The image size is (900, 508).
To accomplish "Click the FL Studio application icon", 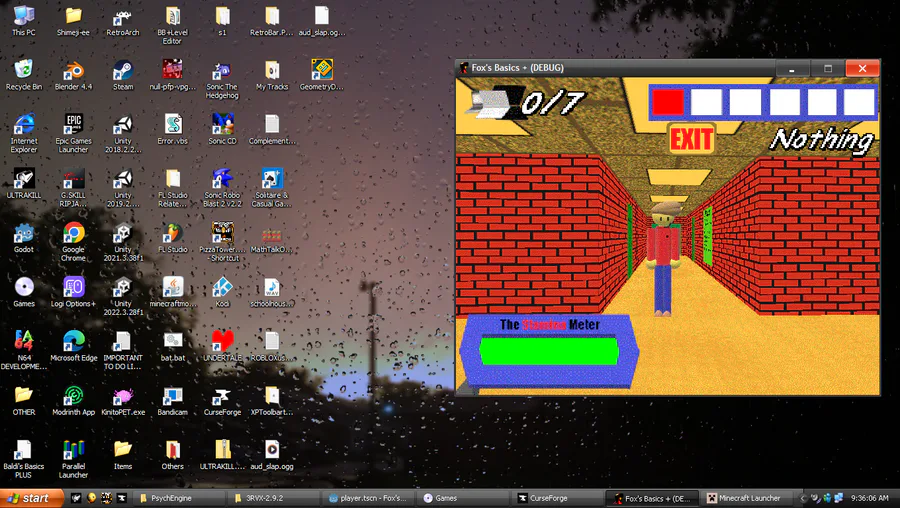I will [173, 238].
